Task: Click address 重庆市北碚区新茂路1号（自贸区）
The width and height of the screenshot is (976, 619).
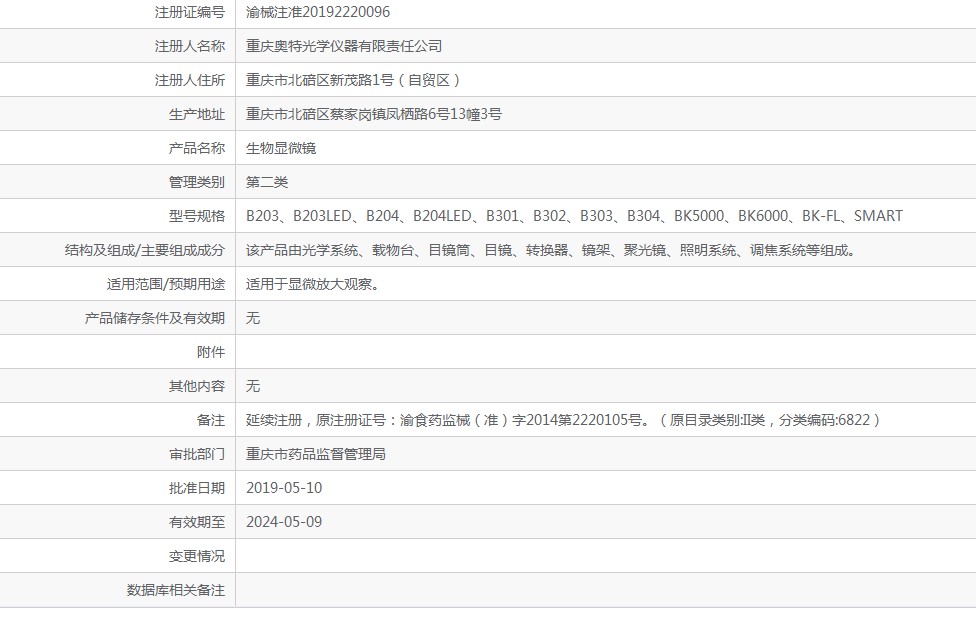Action: [x=354, y=80]
